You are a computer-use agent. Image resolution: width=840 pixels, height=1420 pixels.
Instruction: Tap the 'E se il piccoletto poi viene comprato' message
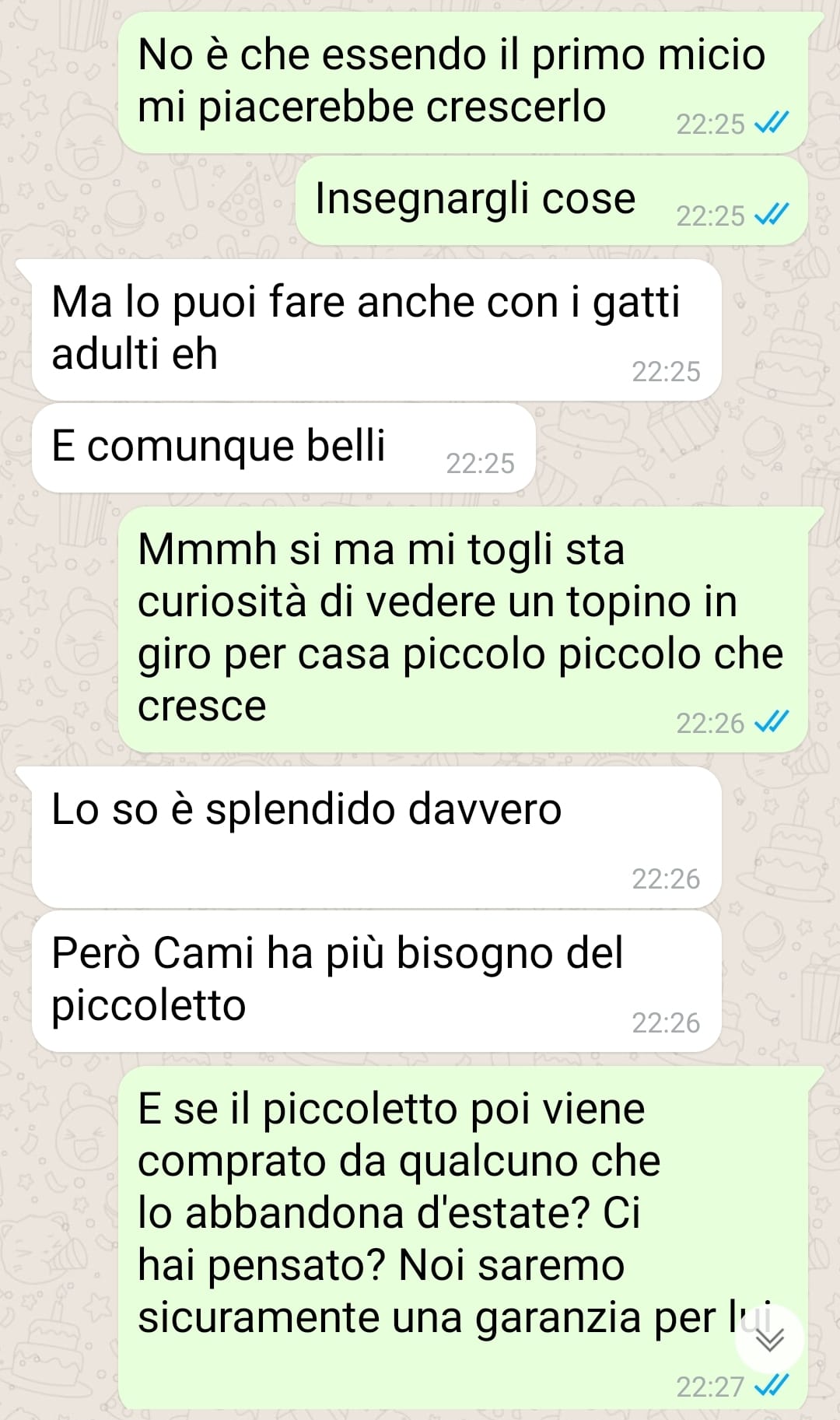pos(463,1237)
